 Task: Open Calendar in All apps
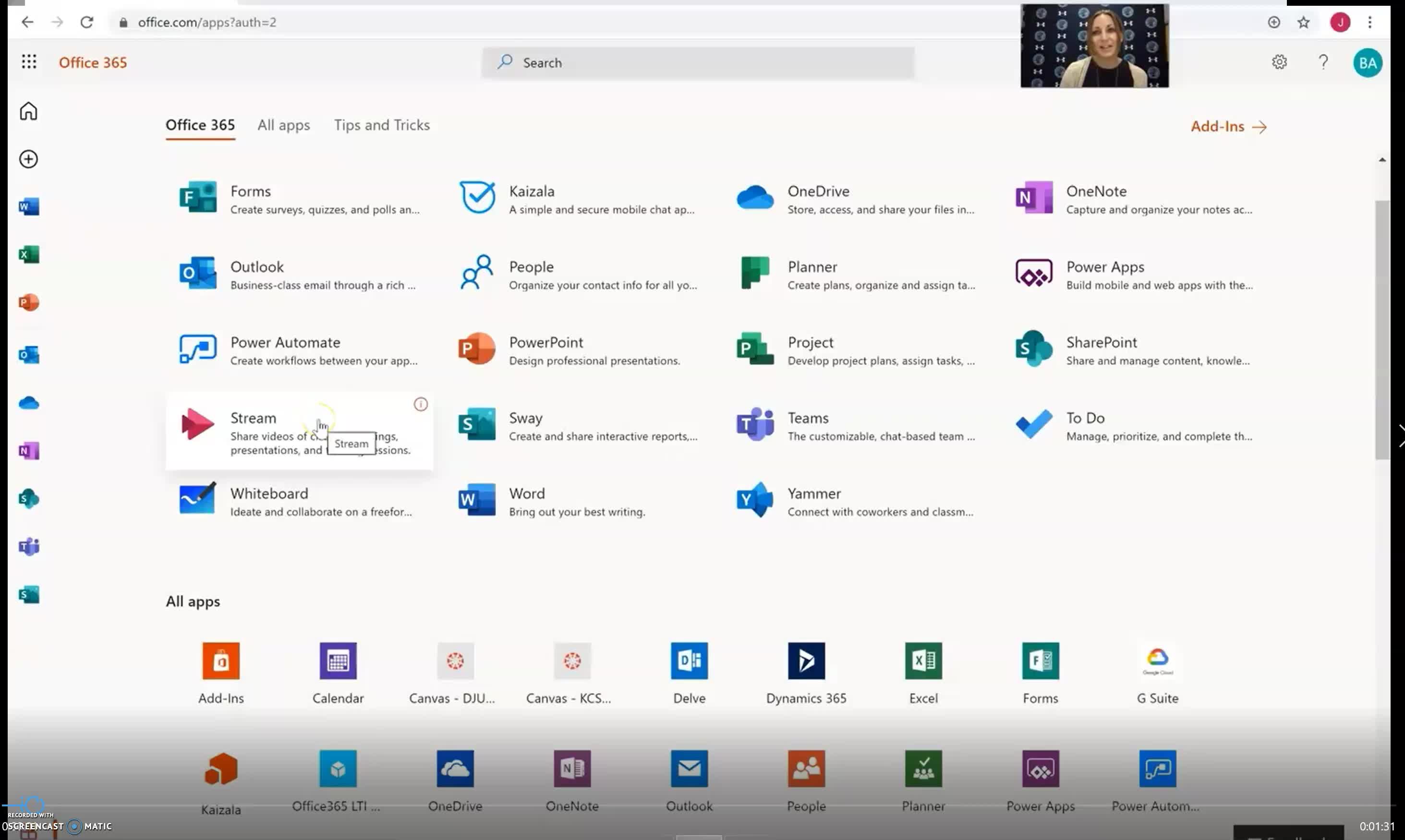pos(338,673)
